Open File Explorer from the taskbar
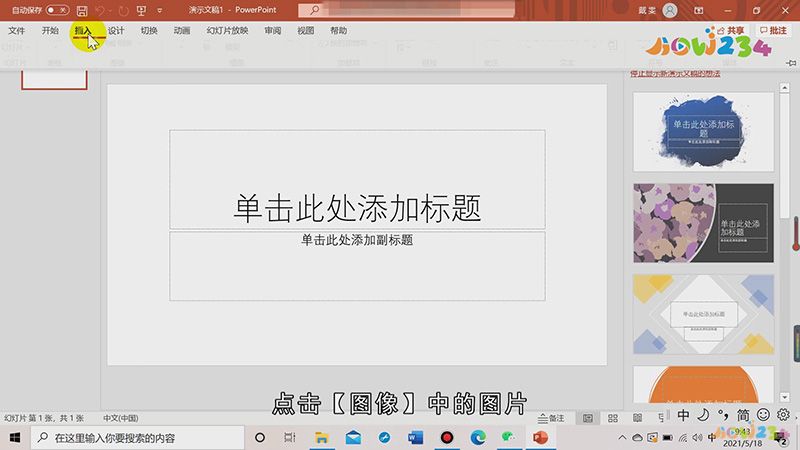 point(321,437)
